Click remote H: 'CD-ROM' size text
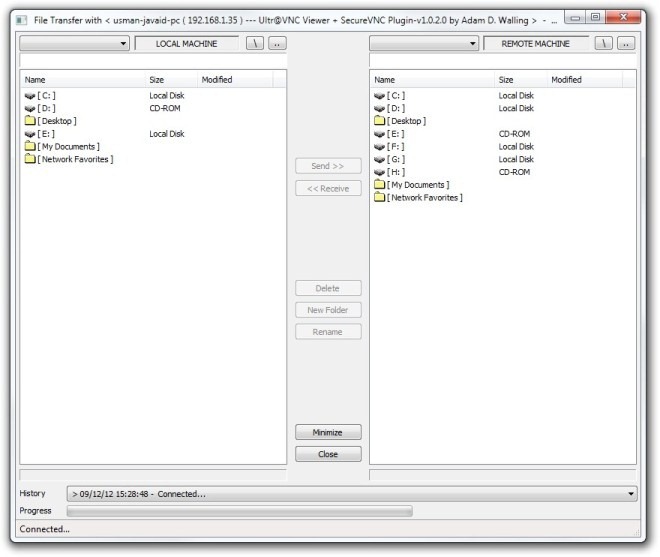This screenshot has width=660, height=557. pyautogui.click(x=514, y=172)
